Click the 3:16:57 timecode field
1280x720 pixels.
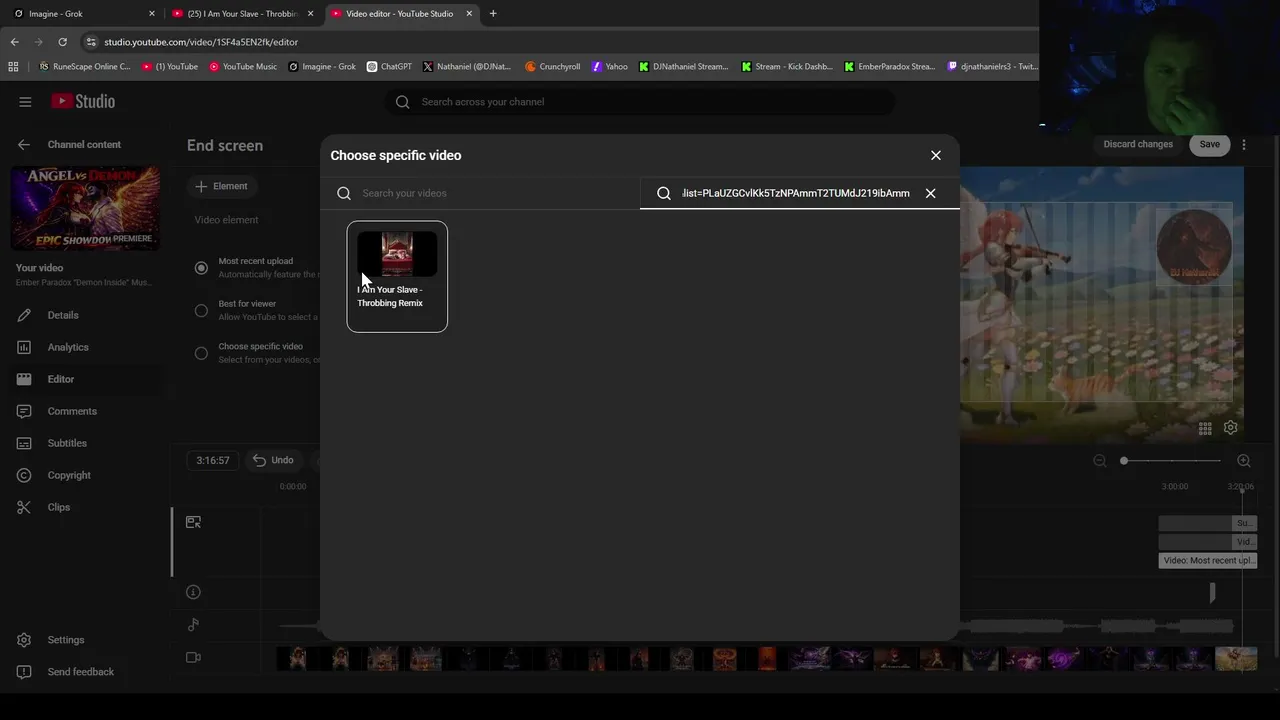[x=213, y=460]
